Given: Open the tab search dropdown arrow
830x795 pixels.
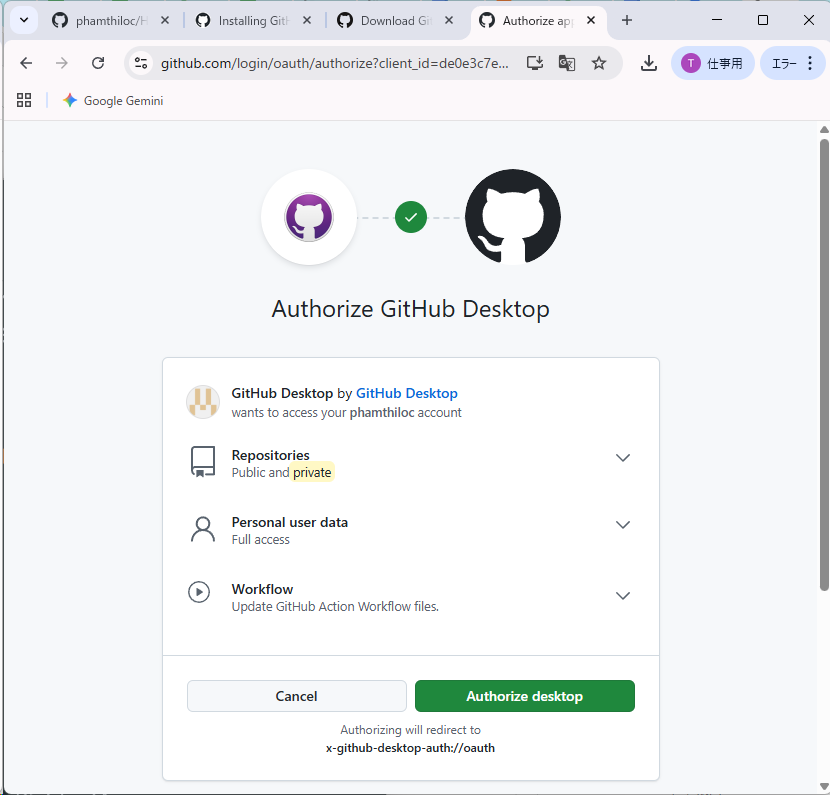Looking at the screenshot, I should click(x=24, y=21).
